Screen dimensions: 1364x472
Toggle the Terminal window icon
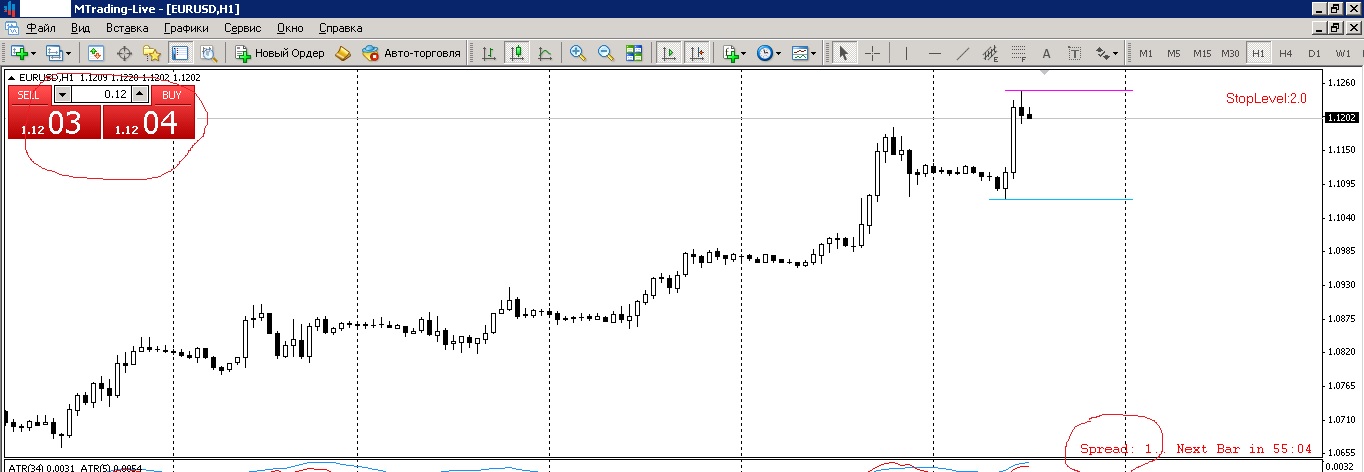(x=180, y=53)
